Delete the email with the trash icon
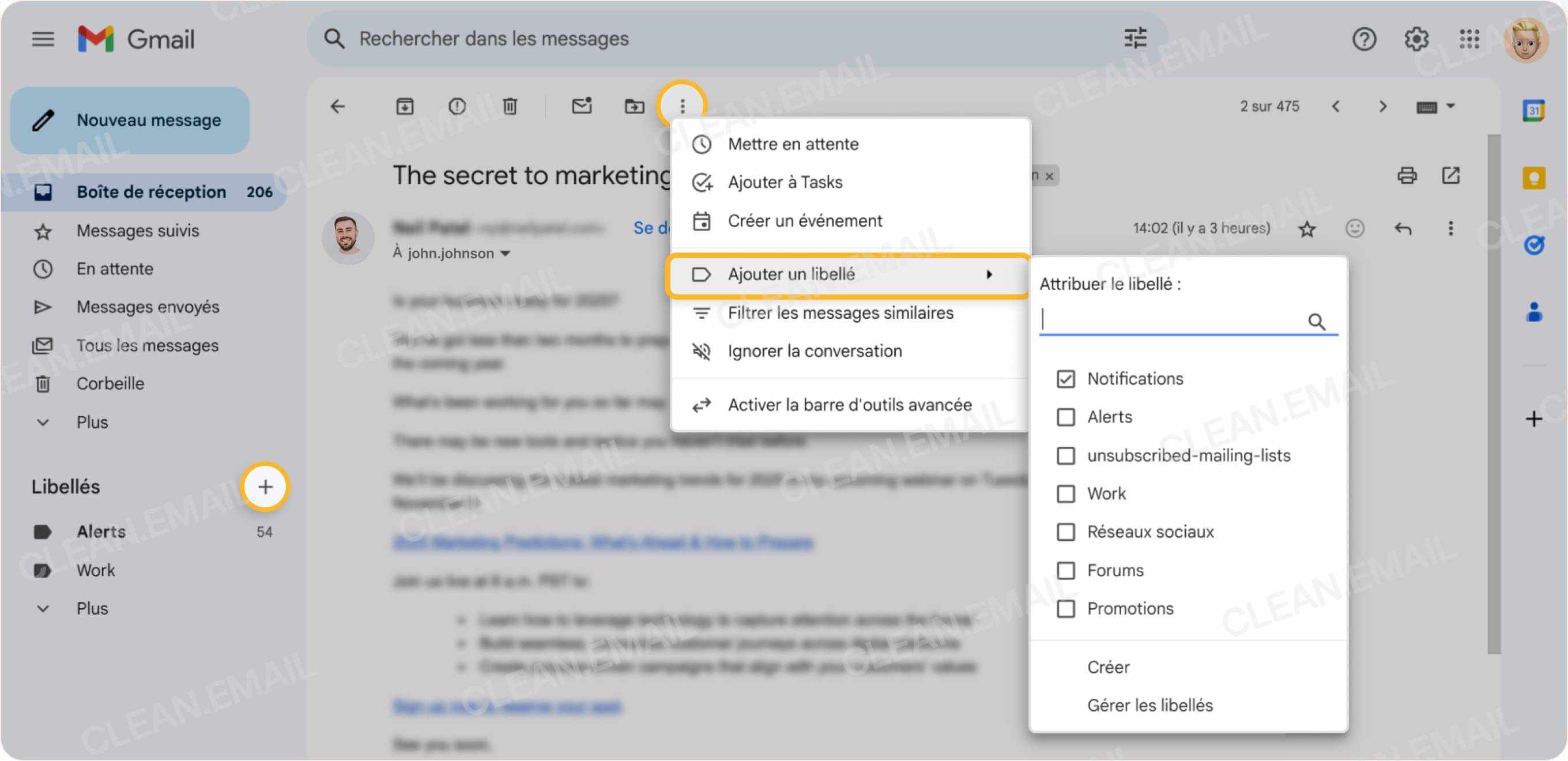Viewport: 1568px width, 761px height. (x=510, y=106)
